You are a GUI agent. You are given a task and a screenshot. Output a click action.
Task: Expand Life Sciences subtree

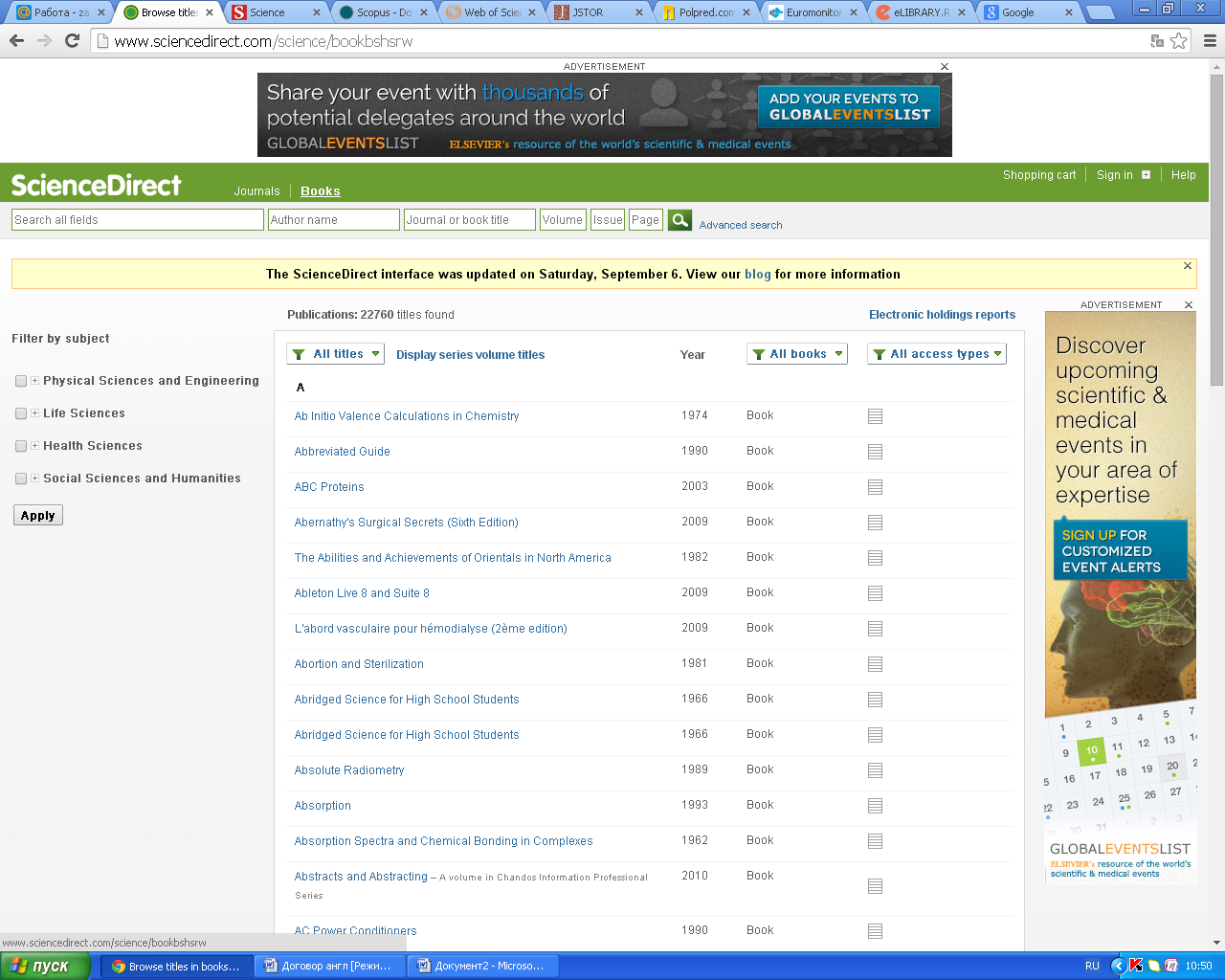point(35,413)
